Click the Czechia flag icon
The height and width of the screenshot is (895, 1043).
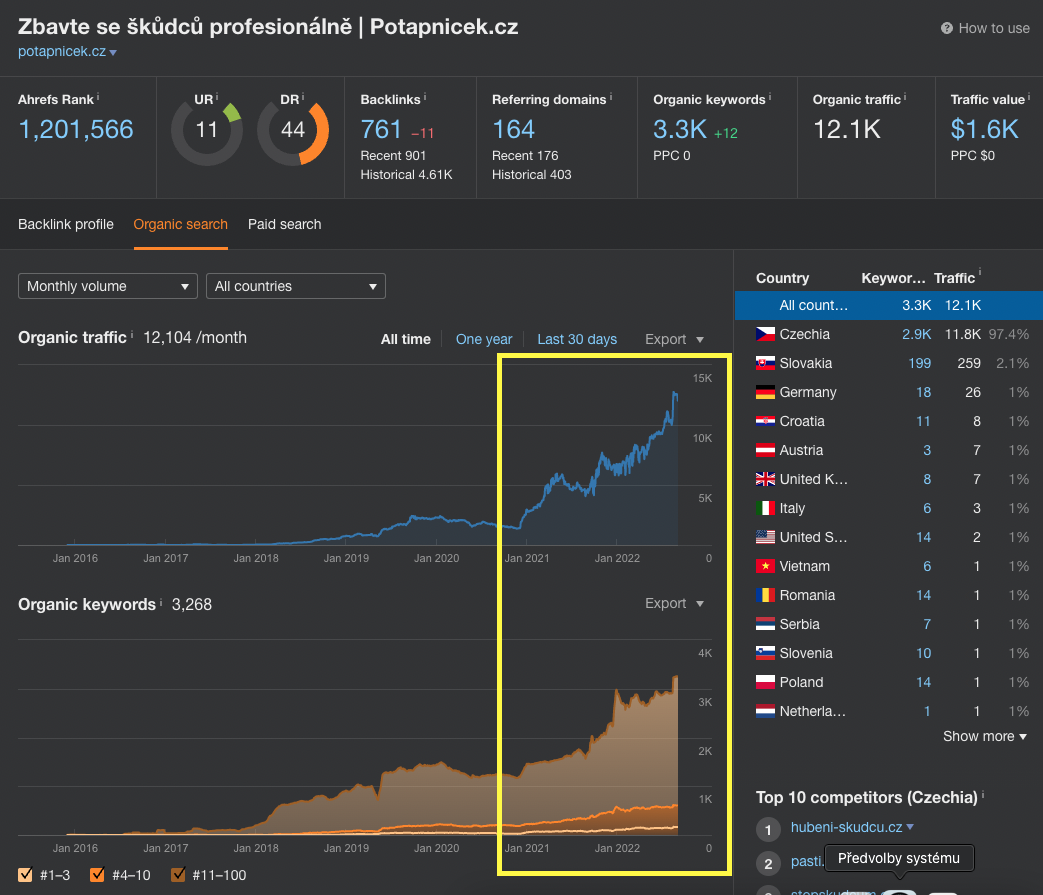click(765, 334)
